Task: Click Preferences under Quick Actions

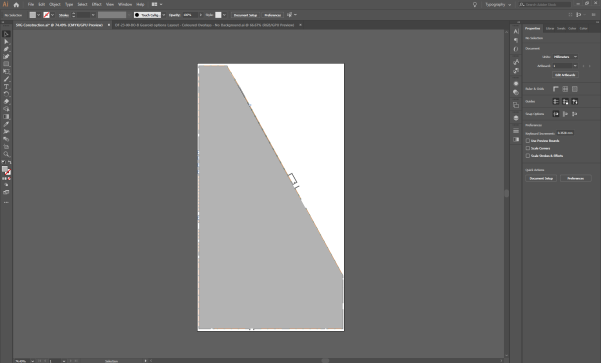Action: coord(575,178)
